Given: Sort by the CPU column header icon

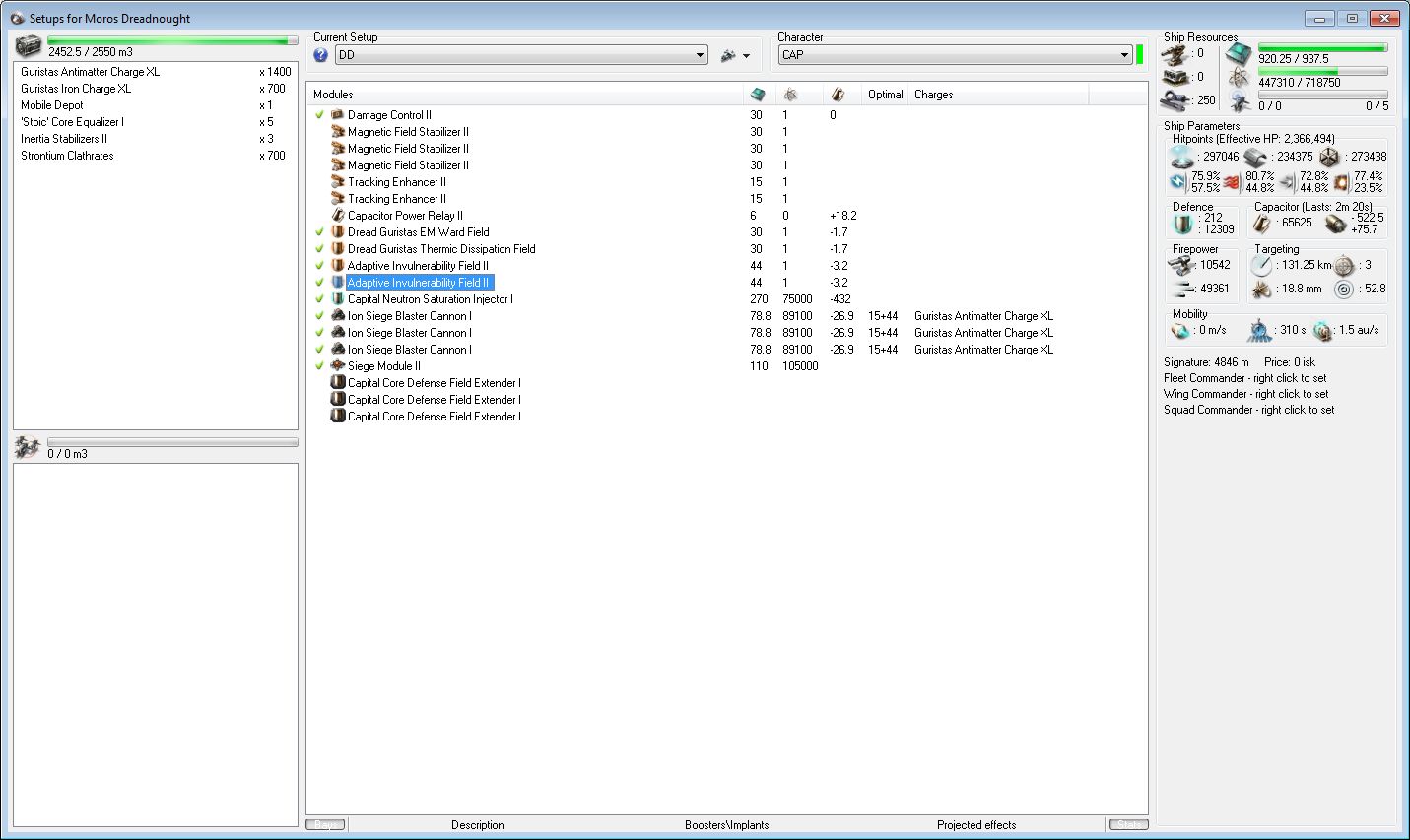Looking at the screenshot, I should point(757,95).
